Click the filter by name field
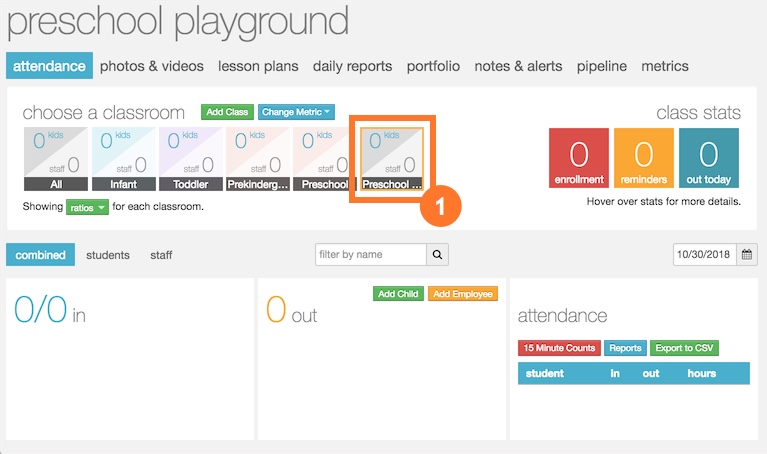 371,255
